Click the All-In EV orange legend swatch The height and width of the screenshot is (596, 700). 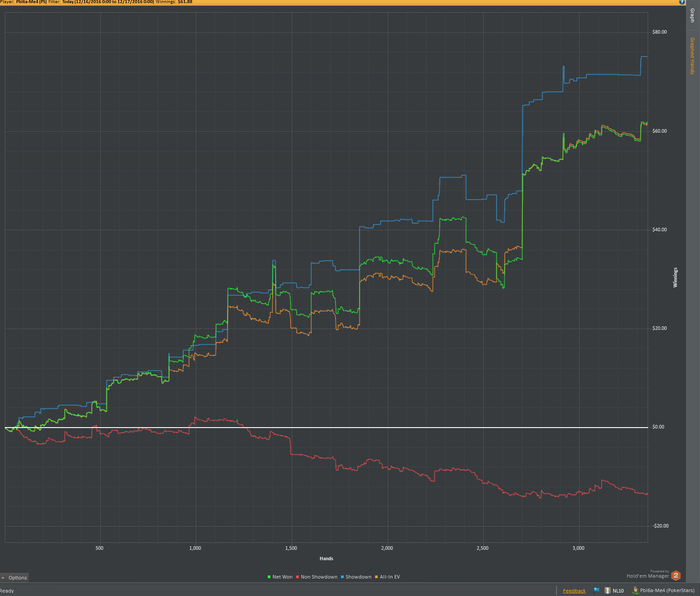376,577
